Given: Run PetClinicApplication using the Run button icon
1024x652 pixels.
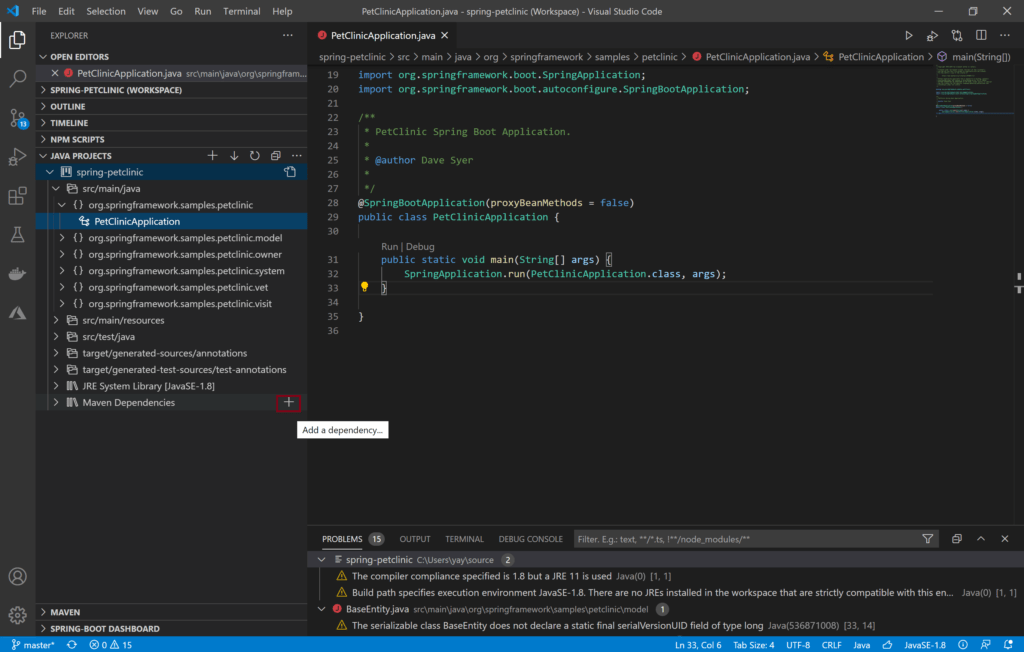Looking at the screenshot, I should tap(909, 34).
